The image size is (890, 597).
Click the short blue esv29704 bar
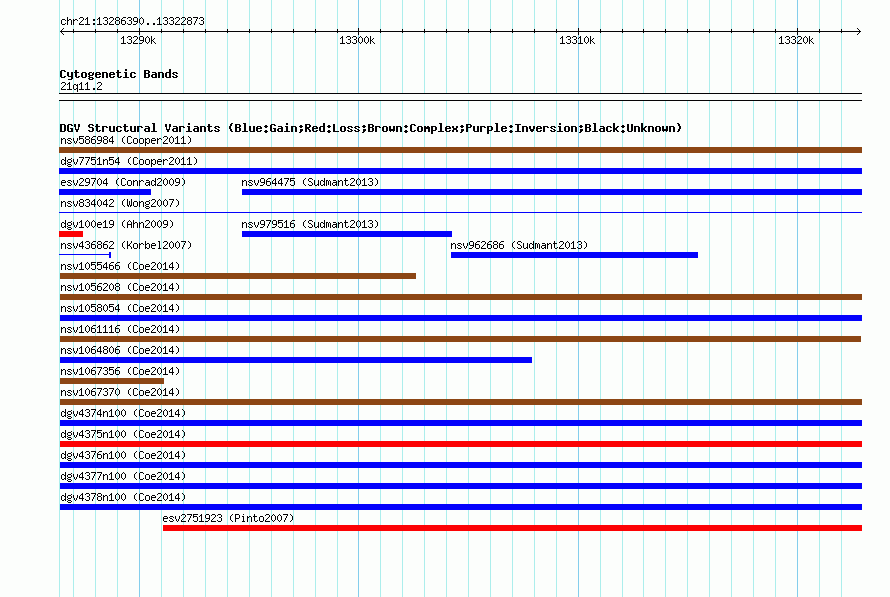tap(105, 192)
